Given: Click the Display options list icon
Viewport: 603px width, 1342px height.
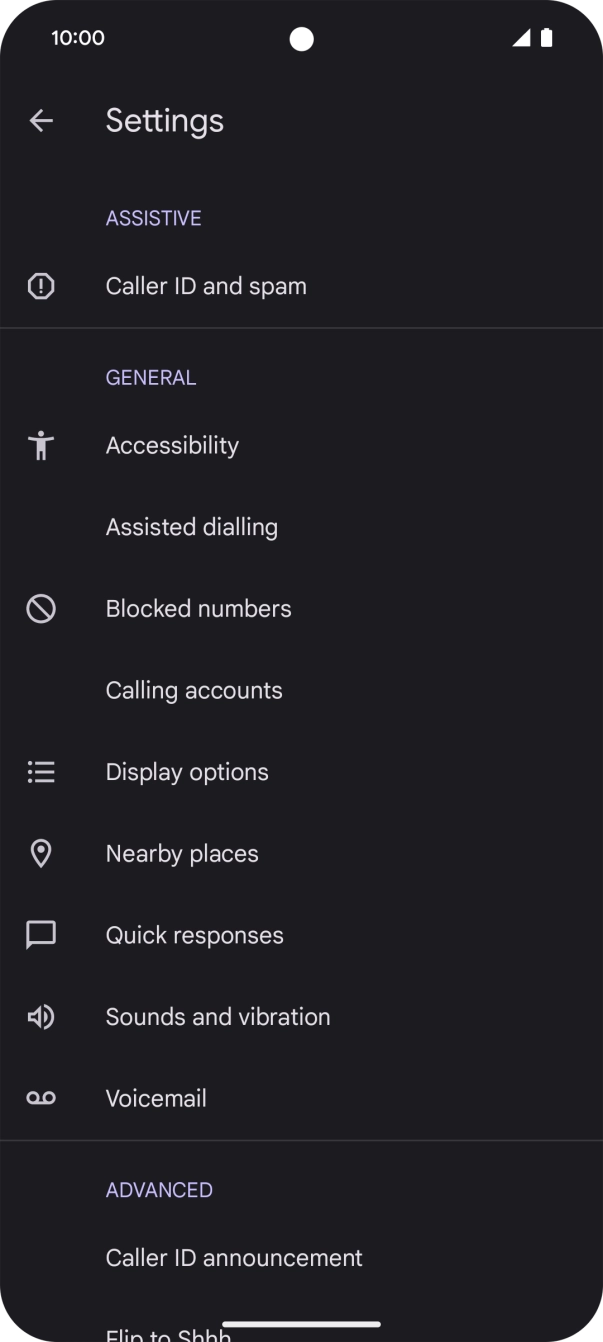Looking at the screenshot, I should (40, 771).
